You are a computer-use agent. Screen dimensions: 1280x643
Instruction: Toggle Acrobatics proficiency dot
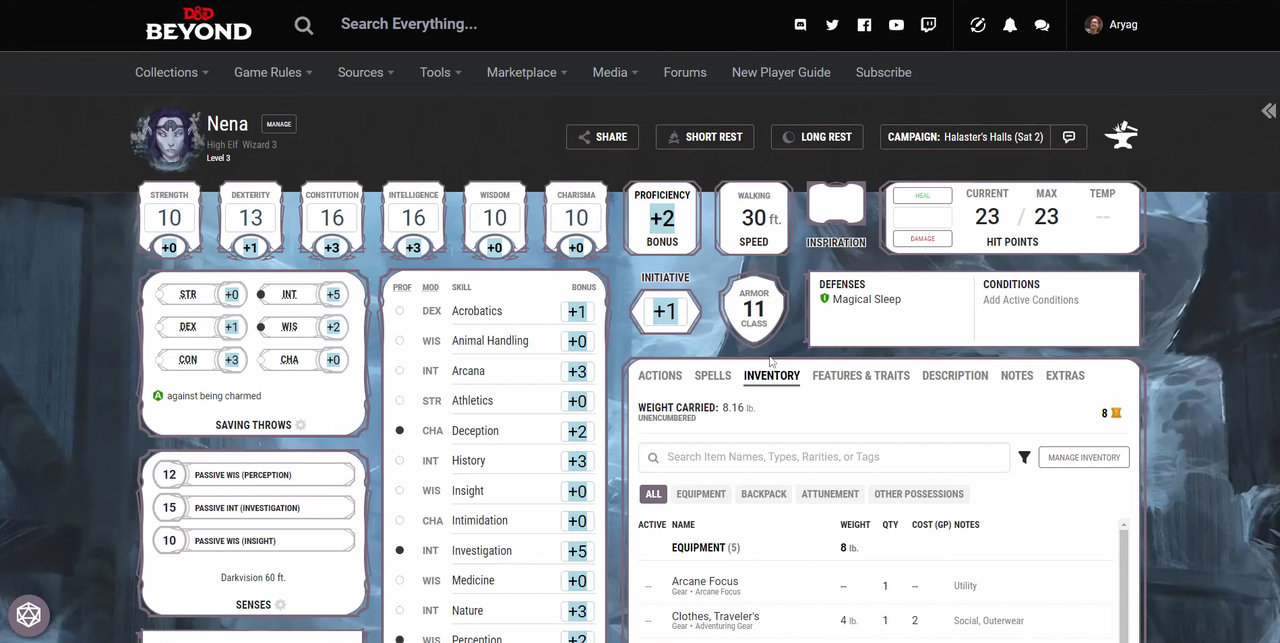(x=400, y=311)
